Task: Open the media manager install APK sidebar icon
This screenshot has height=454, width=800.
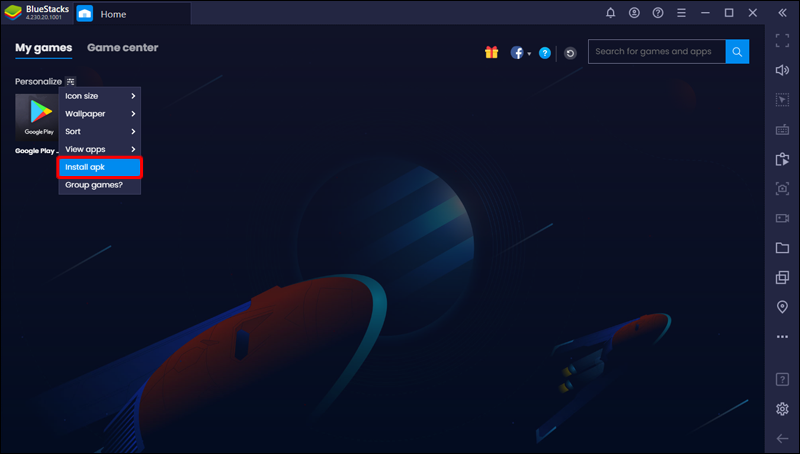Action: click(x=782, y=159)
